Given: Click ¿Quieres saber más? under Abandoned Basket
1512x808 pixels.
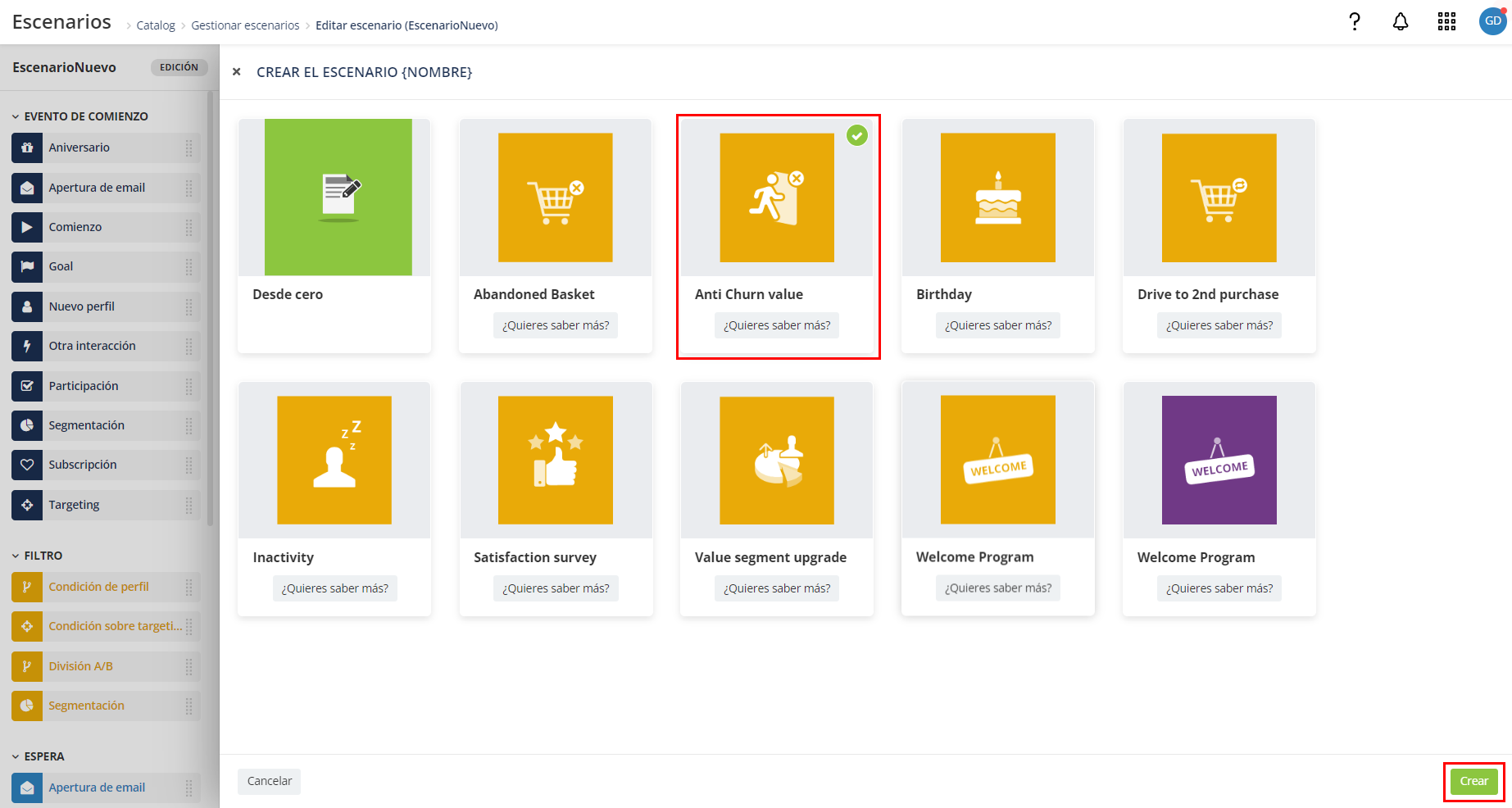Looking at the screenshot, I should coord(556,325).
